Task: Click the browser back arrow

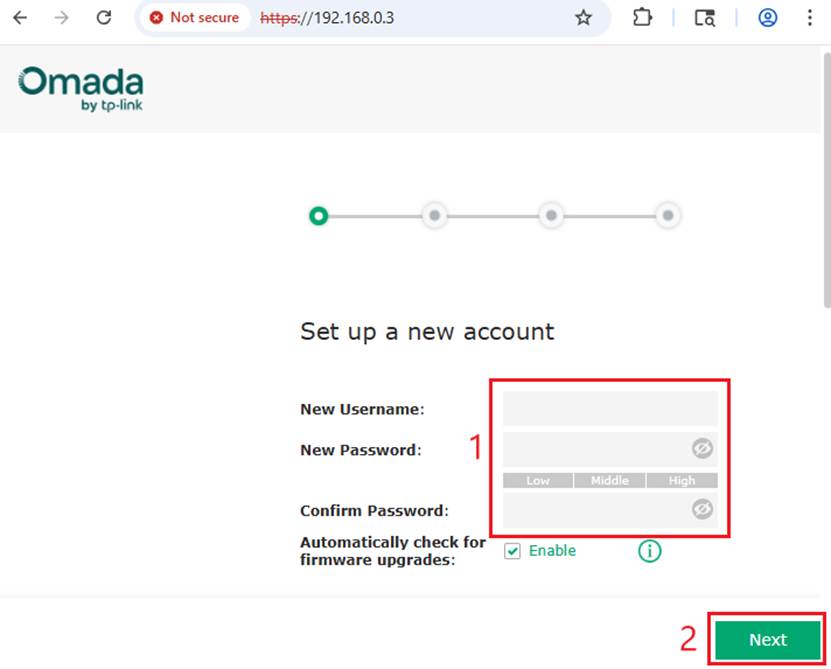Action: 20,18
